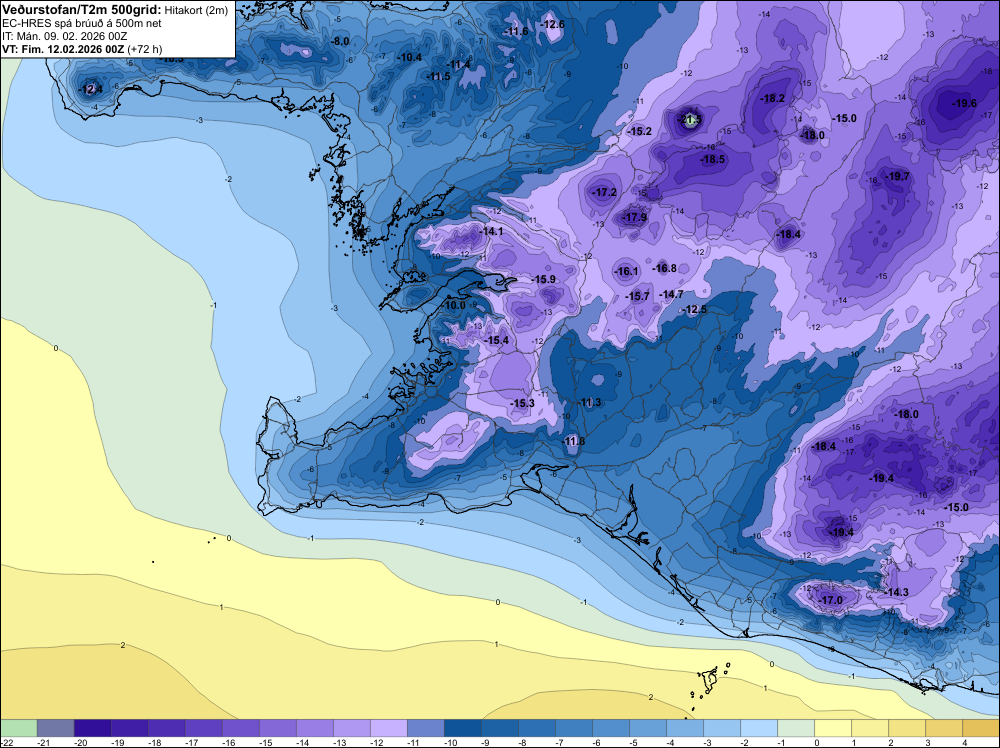Click the -18.5 temperature label
The width and height of the screenshot is (1000, 748).
712,159
